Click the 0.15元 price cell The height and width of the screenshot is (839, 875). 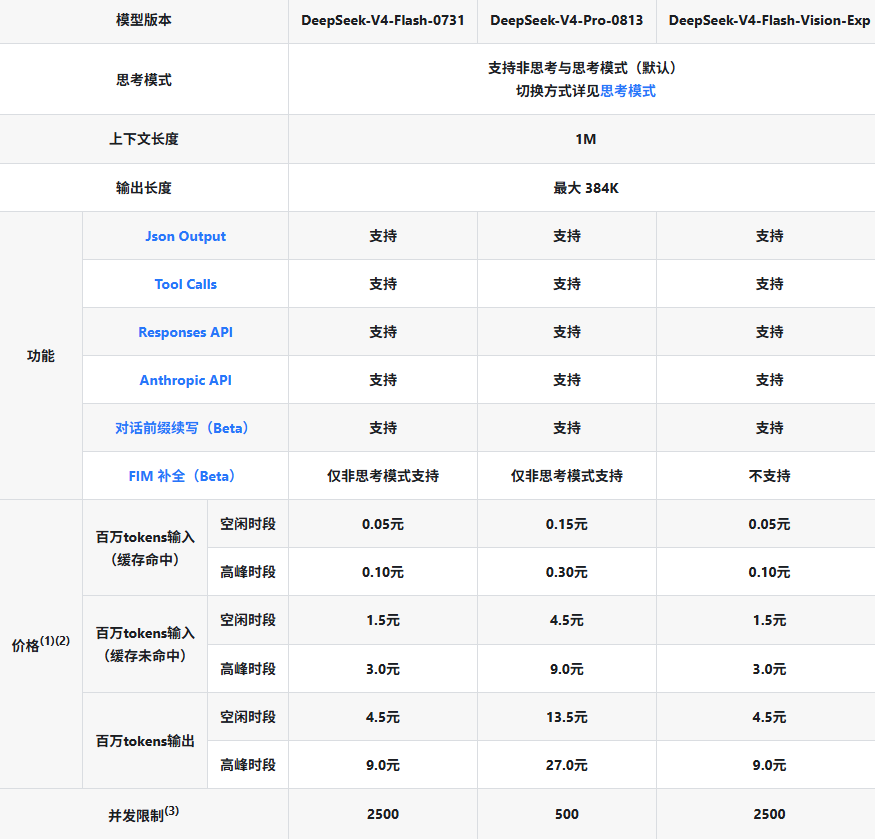(566, 524)
